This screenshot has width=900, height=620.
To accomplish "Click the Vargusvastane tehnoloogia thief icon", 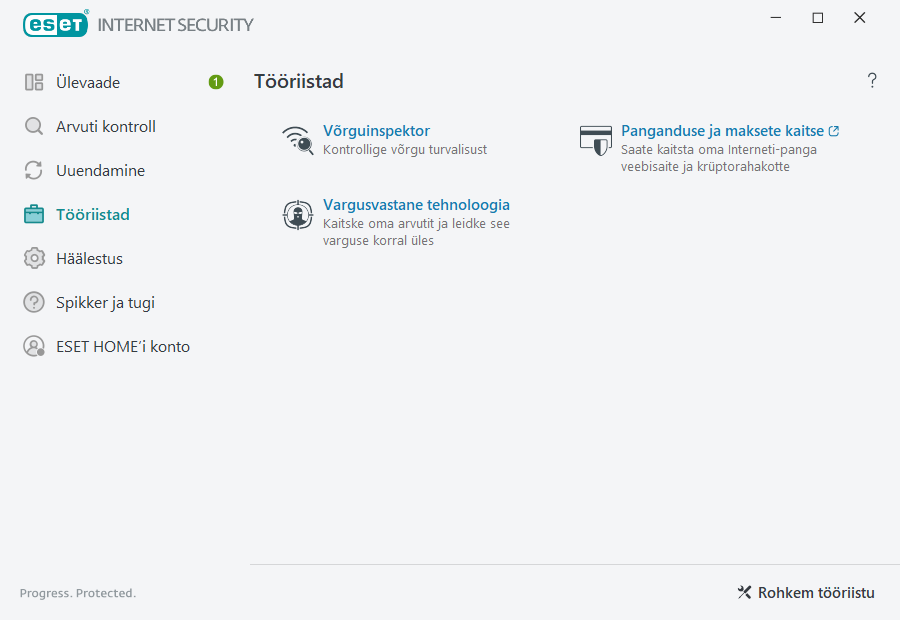I will [297, 214].
